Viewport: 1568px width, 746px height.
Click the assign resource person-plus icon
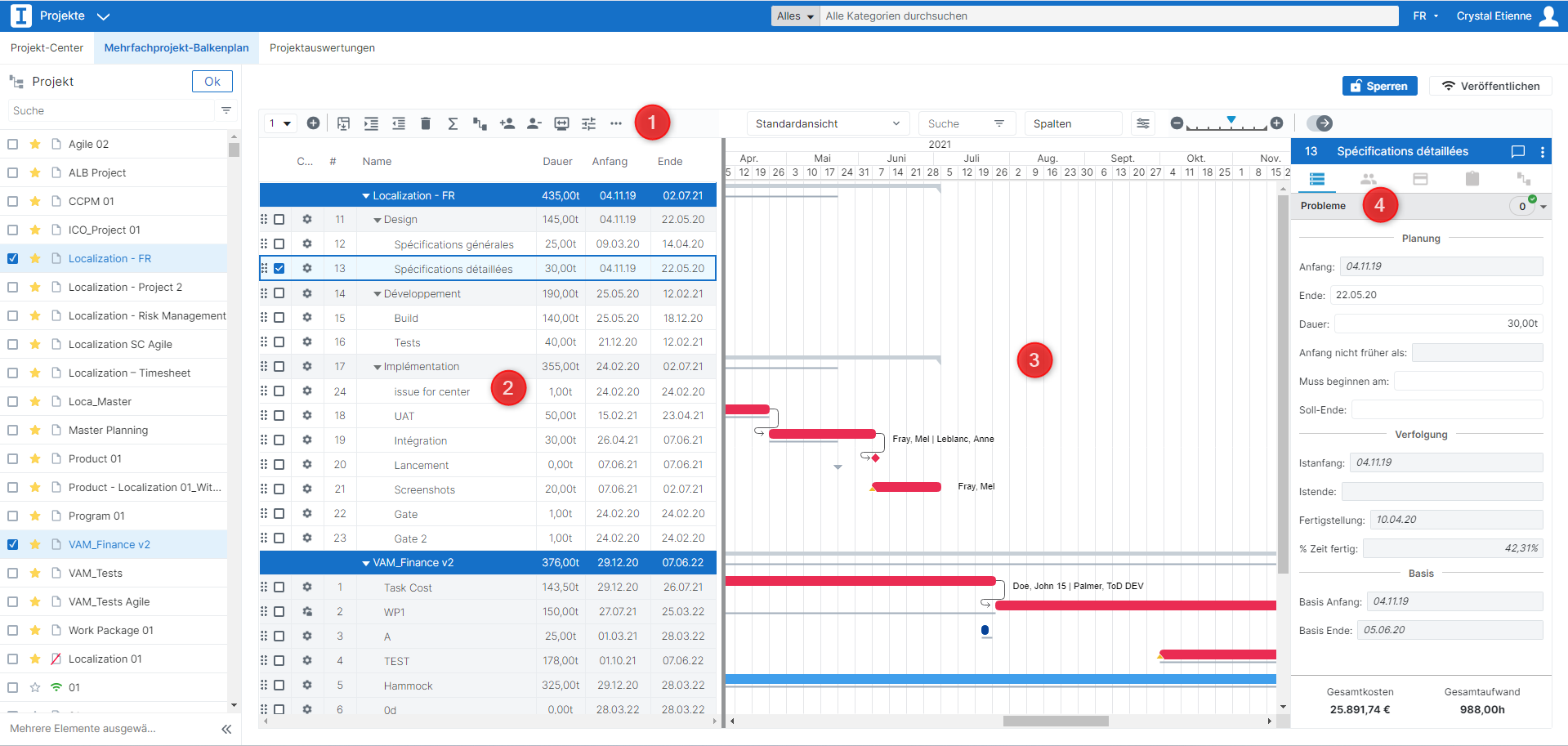pyautogui.click(x=507, y=123)
